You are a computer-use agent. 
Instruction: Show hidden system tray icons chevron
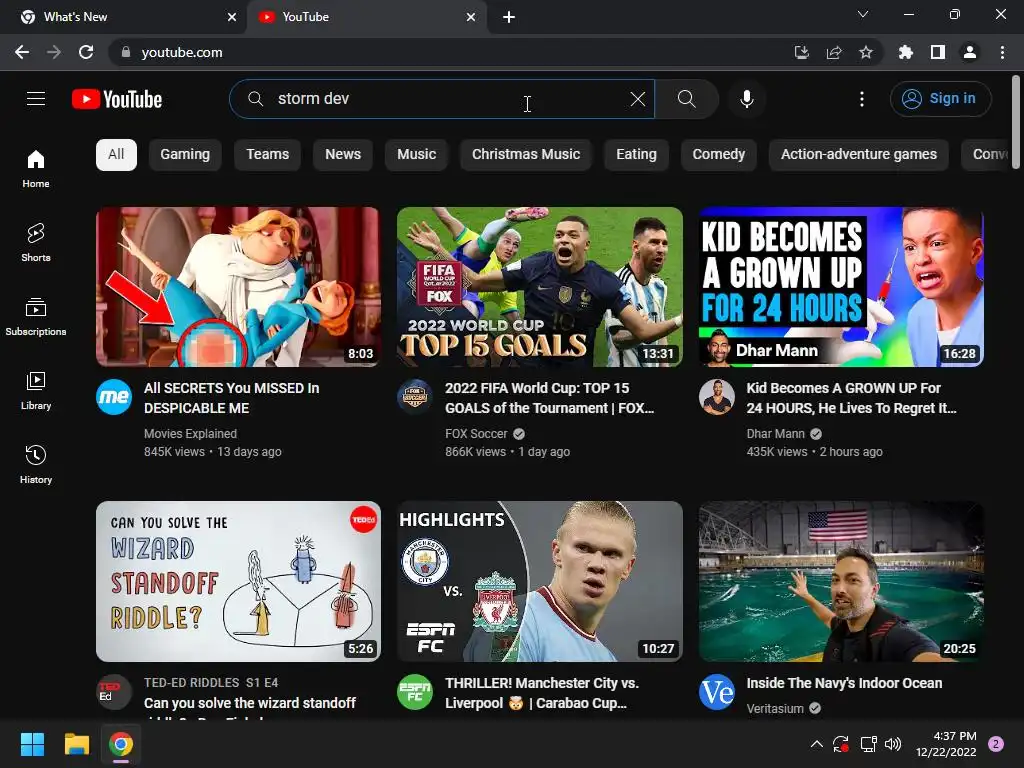point(816,744)
